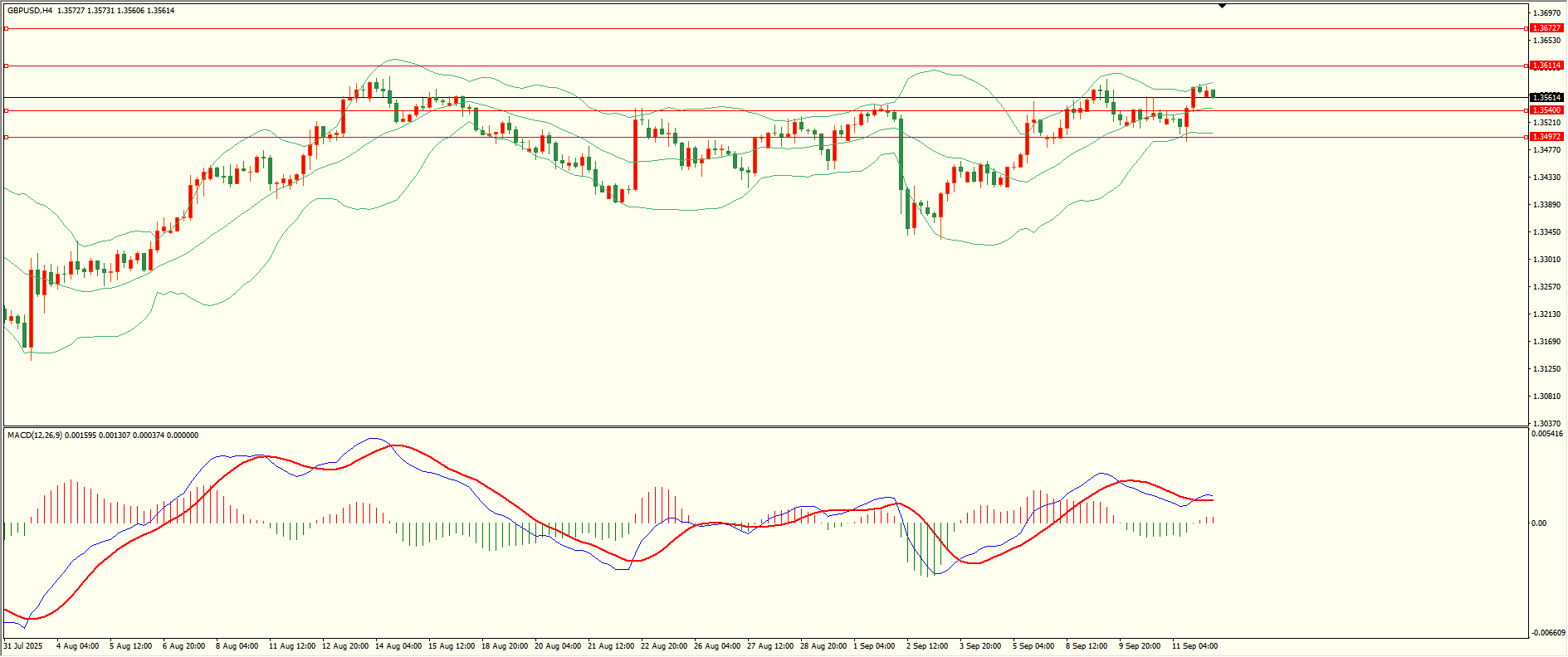1568x657 pixels.
Task: Click the 0.005416 MACD scale maximum
Action: tap(1548, 434)
